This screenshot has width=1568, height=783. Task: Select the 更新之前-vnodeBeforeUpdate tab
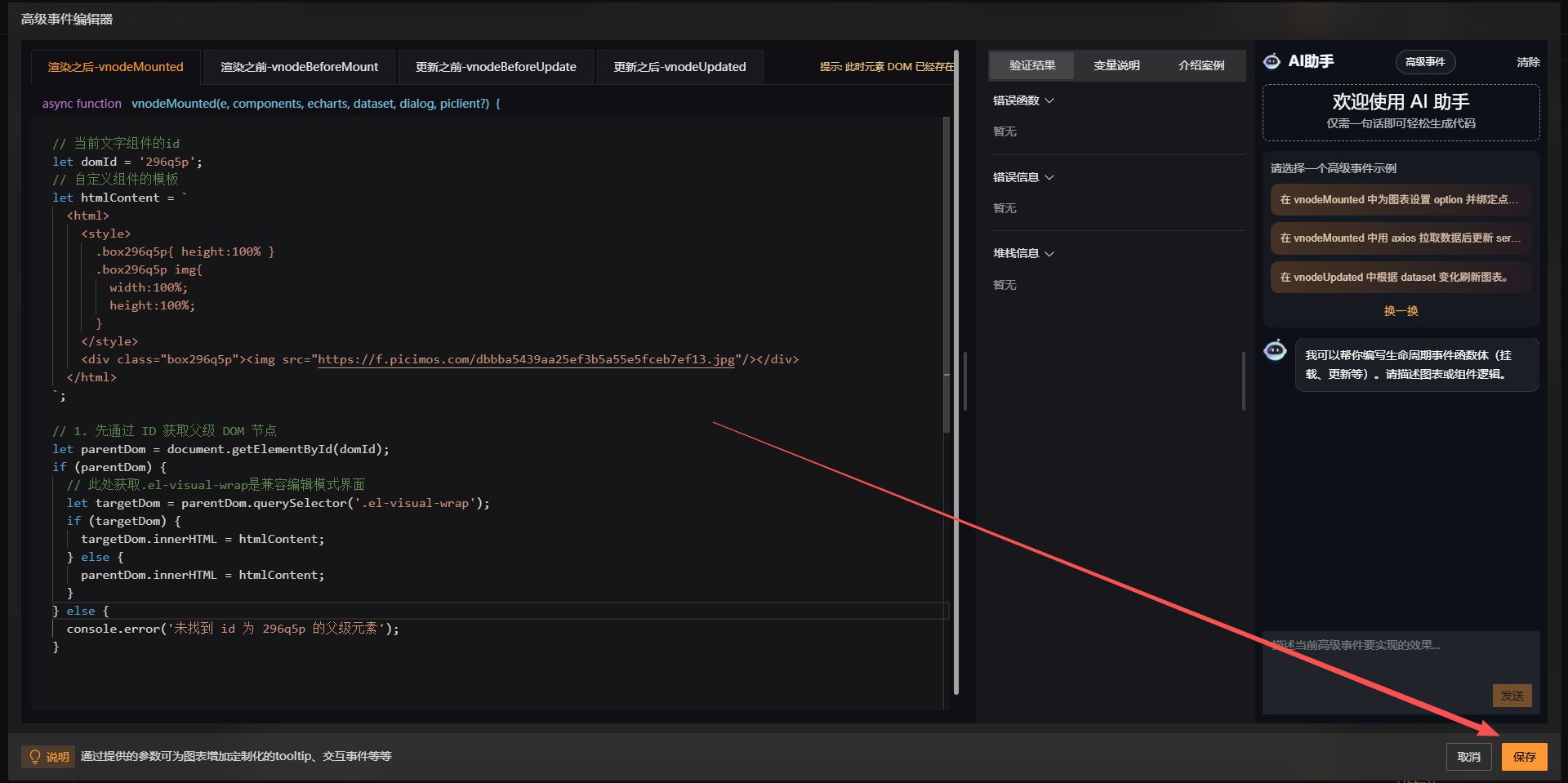(x=496, y=67)
